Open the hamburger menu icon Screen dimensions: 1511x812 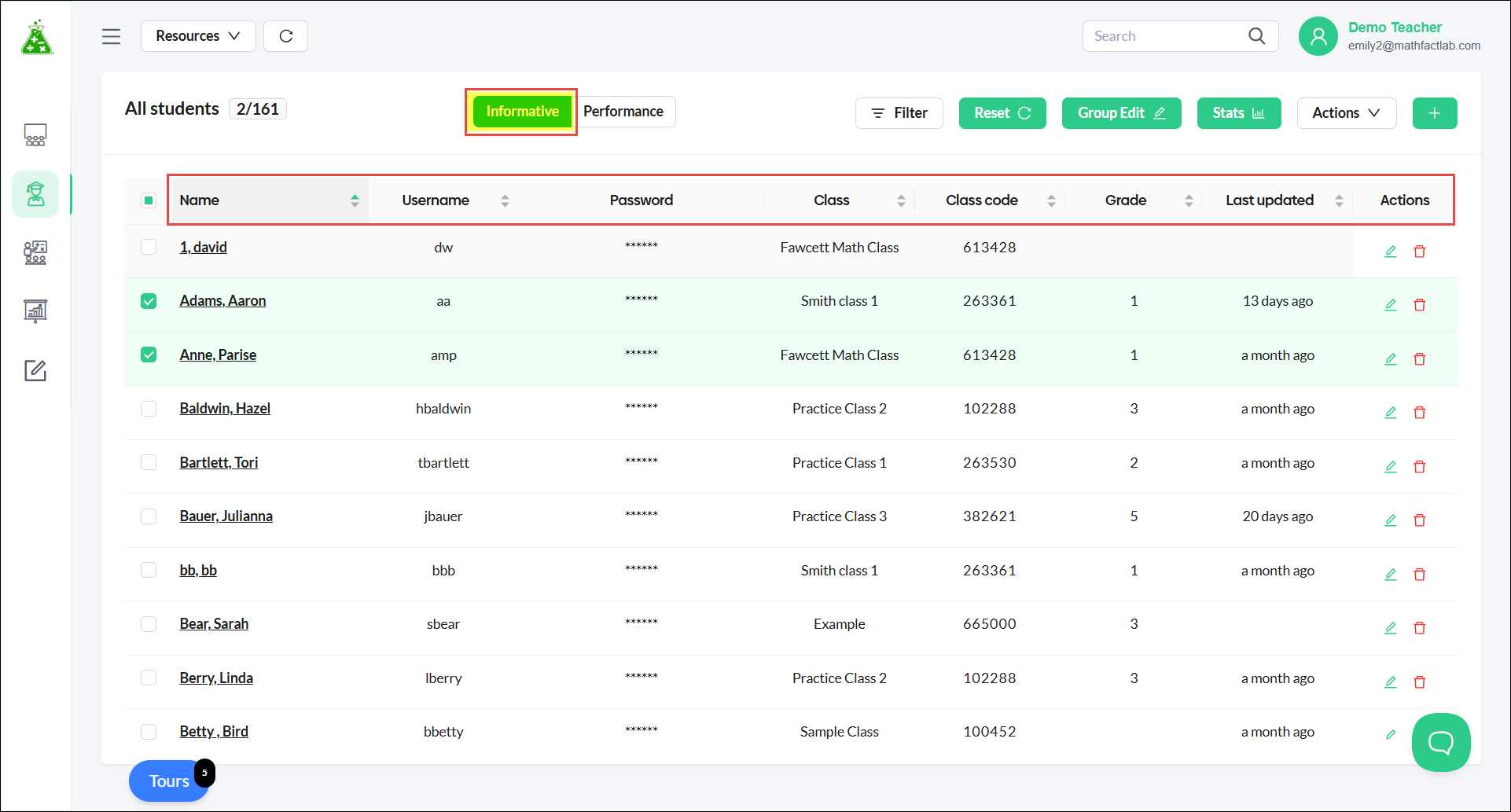[111, 36]
